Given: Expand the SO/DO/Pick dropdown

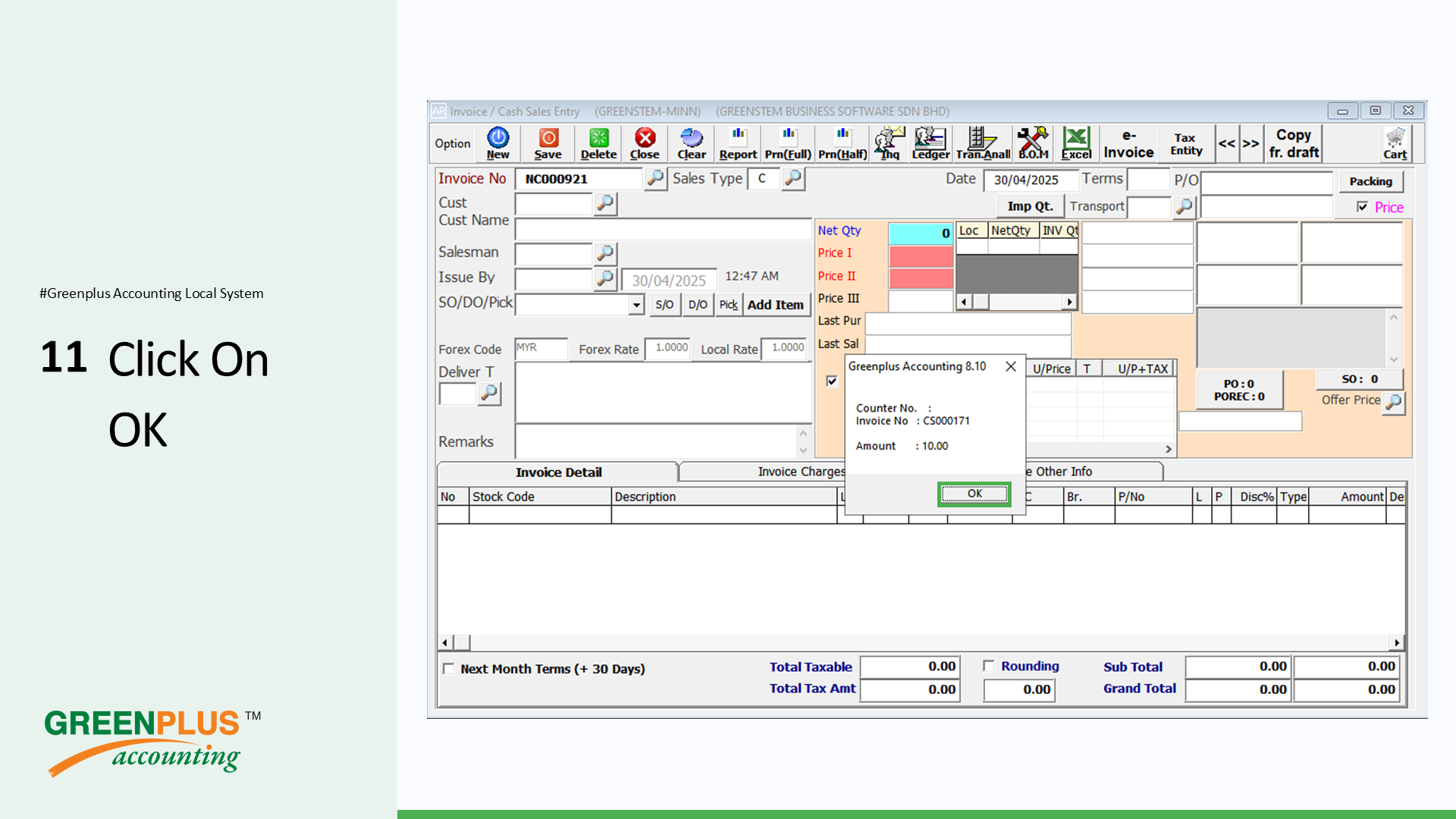Looking at the screenshot, I should point(636,305).
